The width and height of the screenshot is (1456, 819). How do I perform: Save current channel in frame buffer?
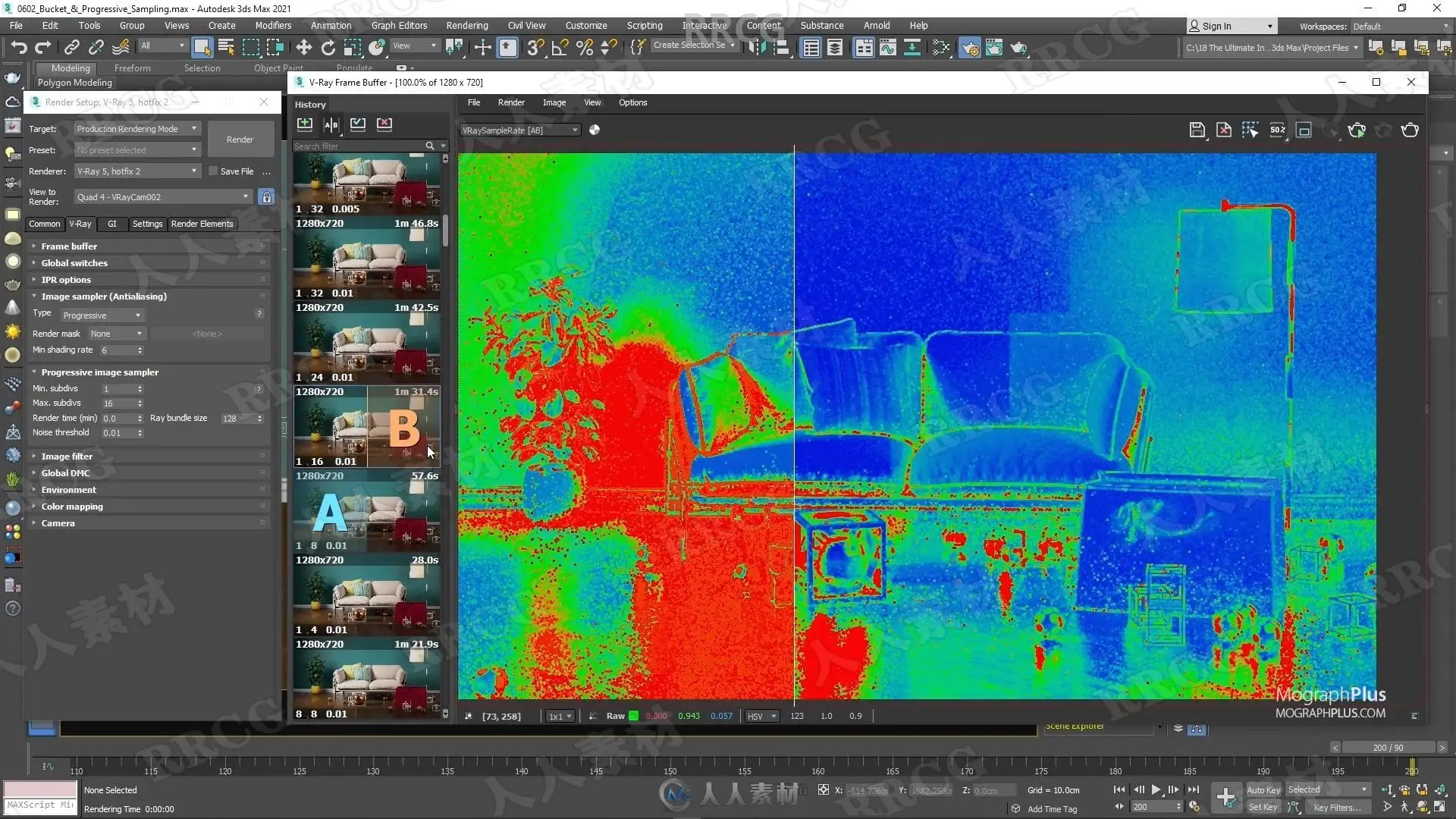pos(1197,130)
